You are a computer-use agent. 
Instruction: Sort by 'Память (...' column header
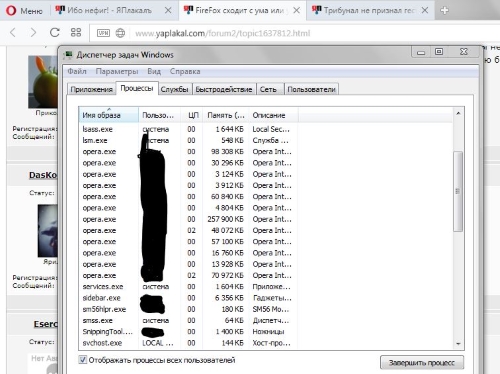tap(225, 115)
